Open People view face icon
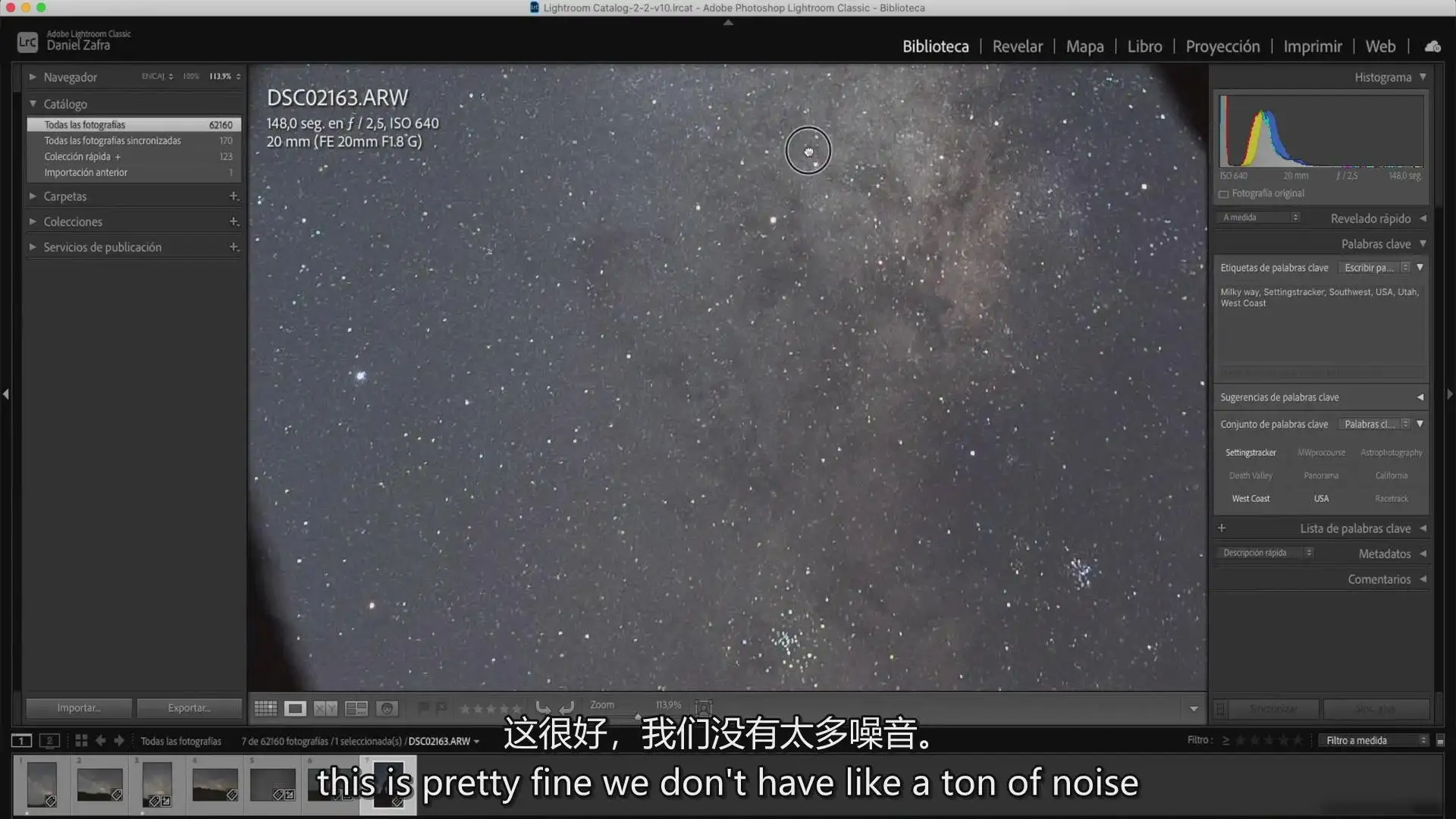This screenshot has height=819, width=1456. pos(387,708)
